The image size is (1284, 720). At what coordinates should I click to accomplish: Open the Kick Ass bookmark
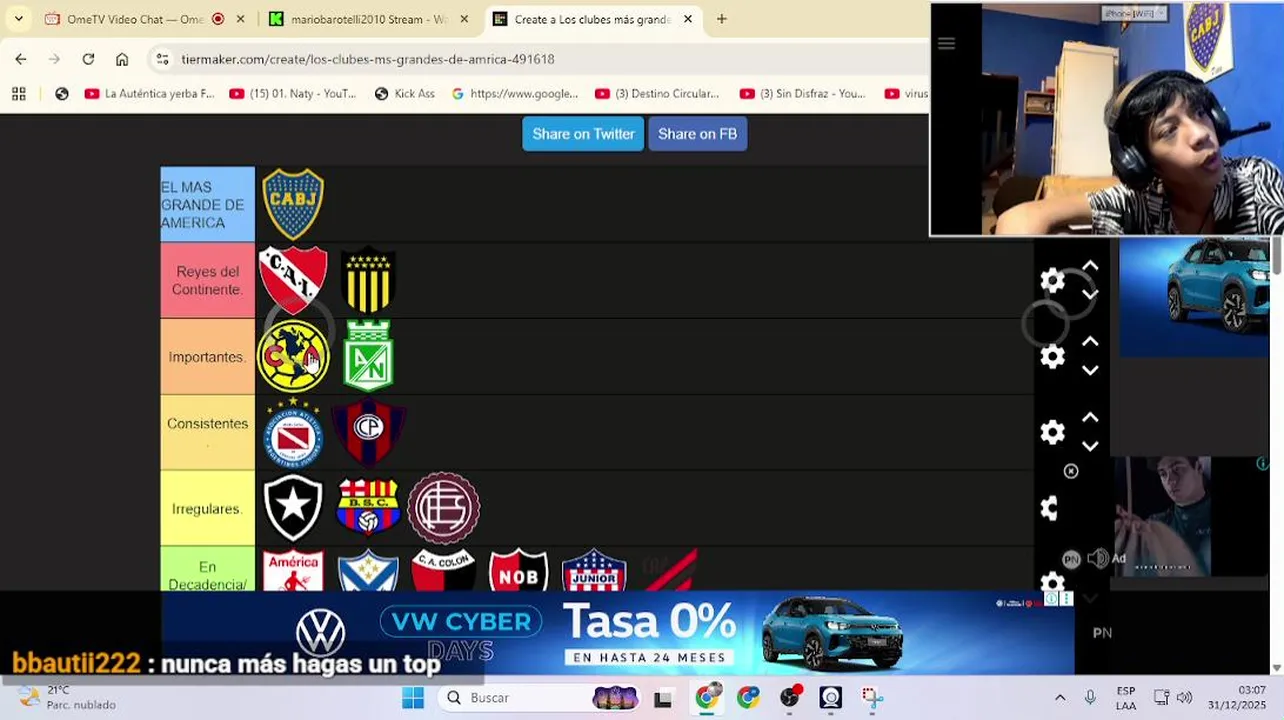coord(404,93)
